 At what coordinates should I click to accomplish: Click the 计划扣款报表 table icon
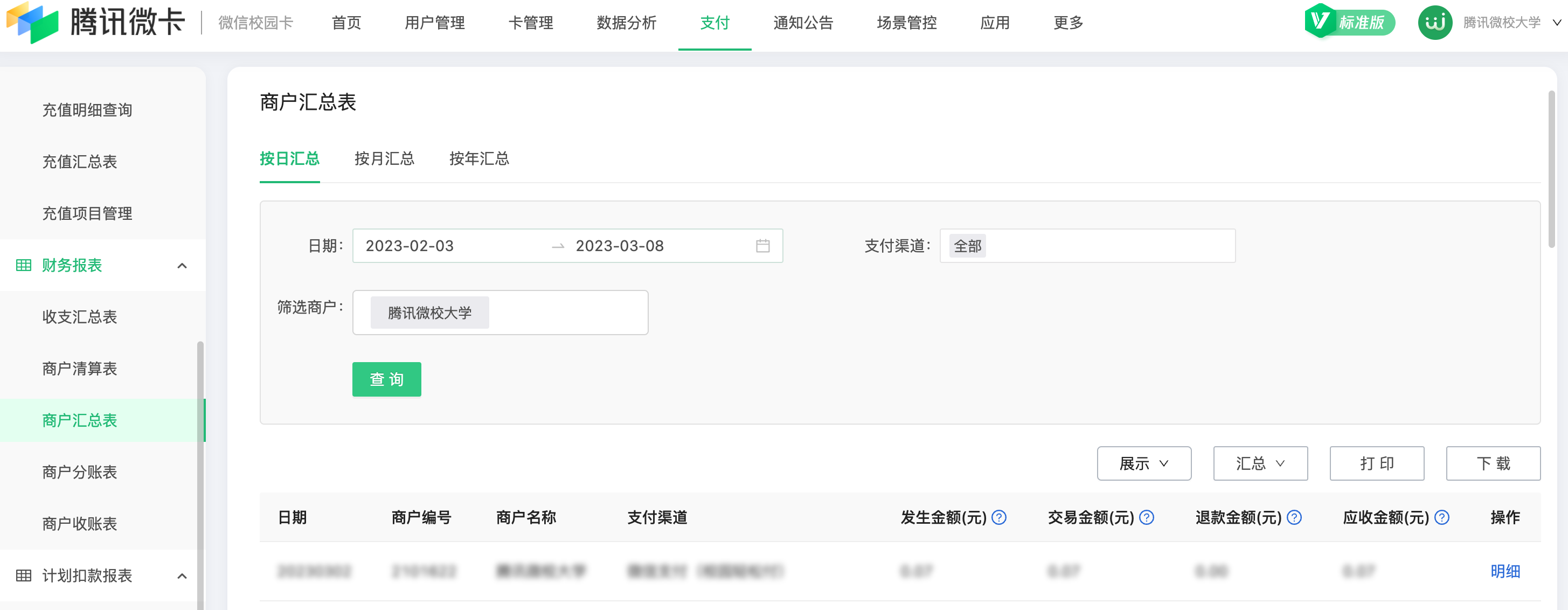pyautogui.click(x=24, y=576)
